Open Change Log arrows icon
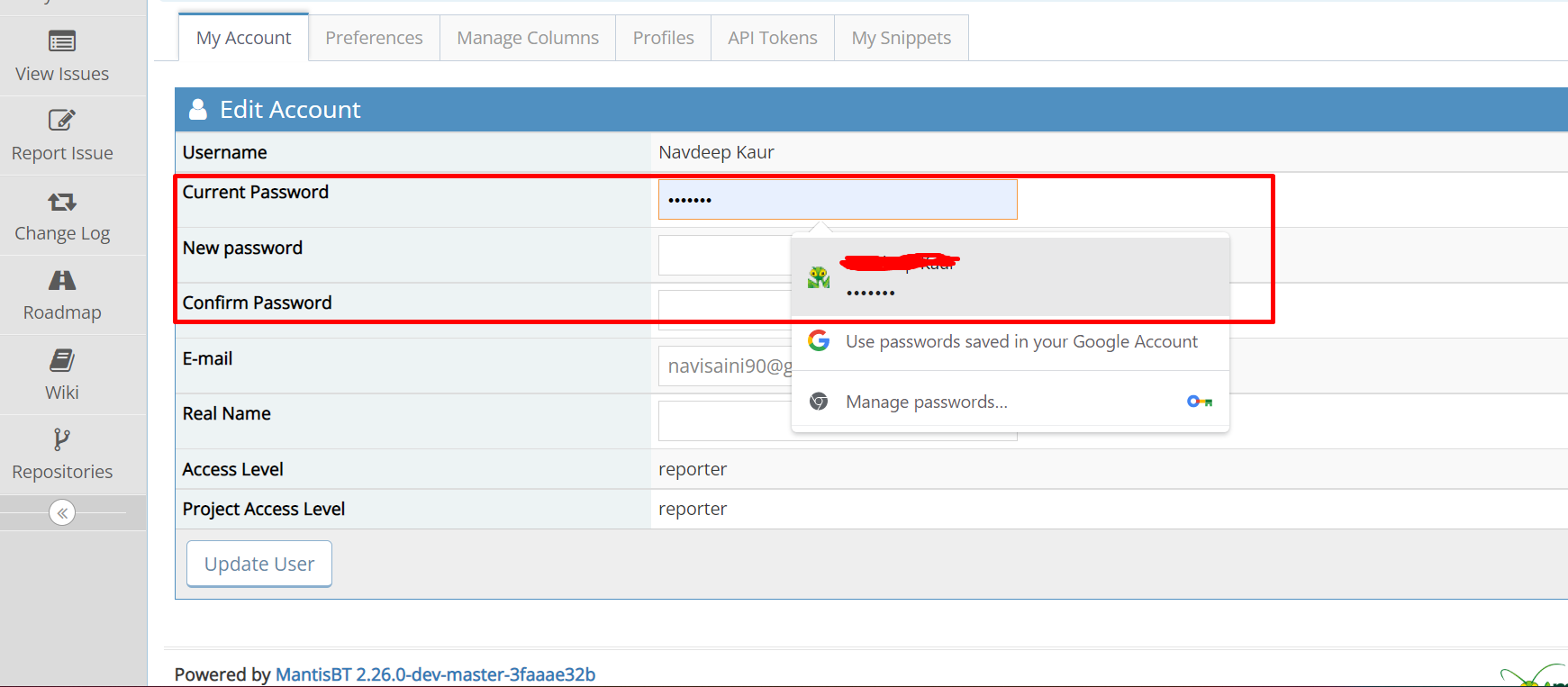The image size is (1568, 687). click(62, 201)
